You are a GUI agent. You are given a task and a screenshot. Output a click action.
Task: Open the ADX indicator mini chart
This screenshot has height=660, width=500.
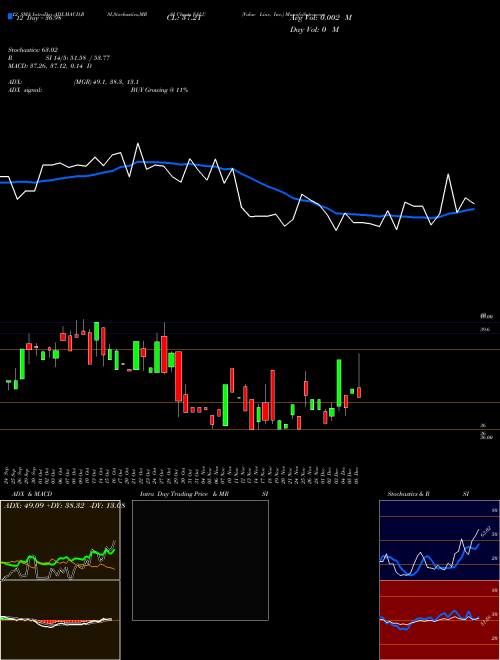click(60, 540)
